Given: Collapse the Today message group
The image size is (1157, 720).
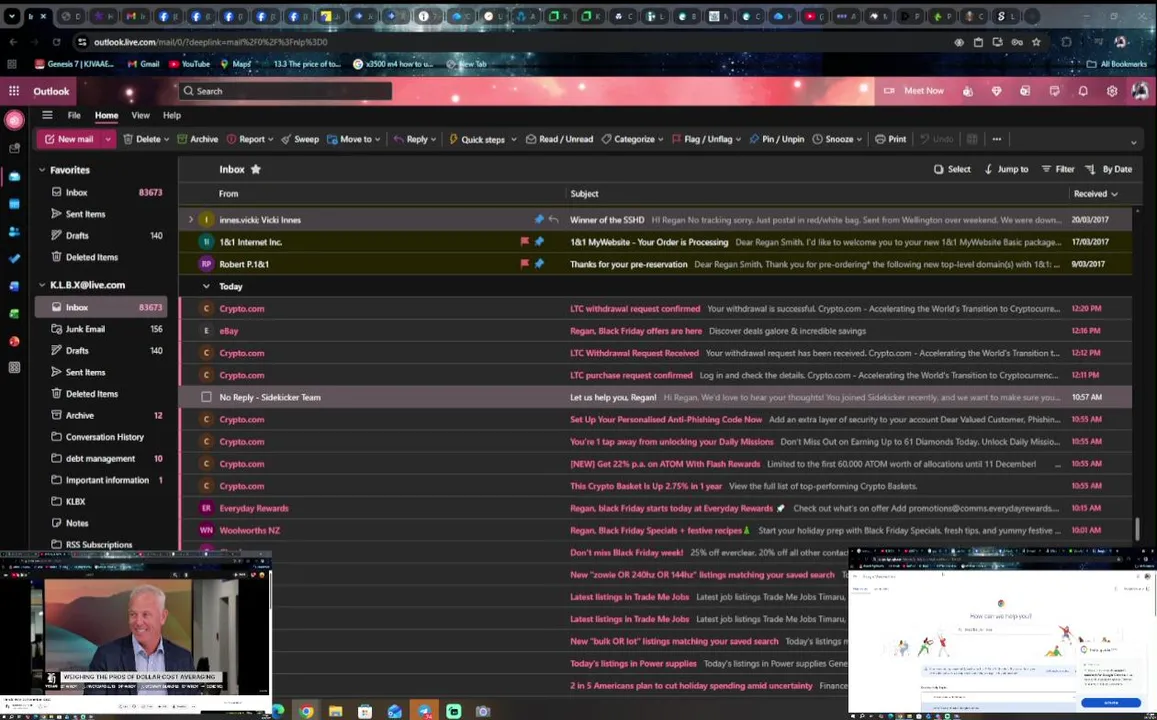Looking at the screenshot, I should (x=206, y=286).
